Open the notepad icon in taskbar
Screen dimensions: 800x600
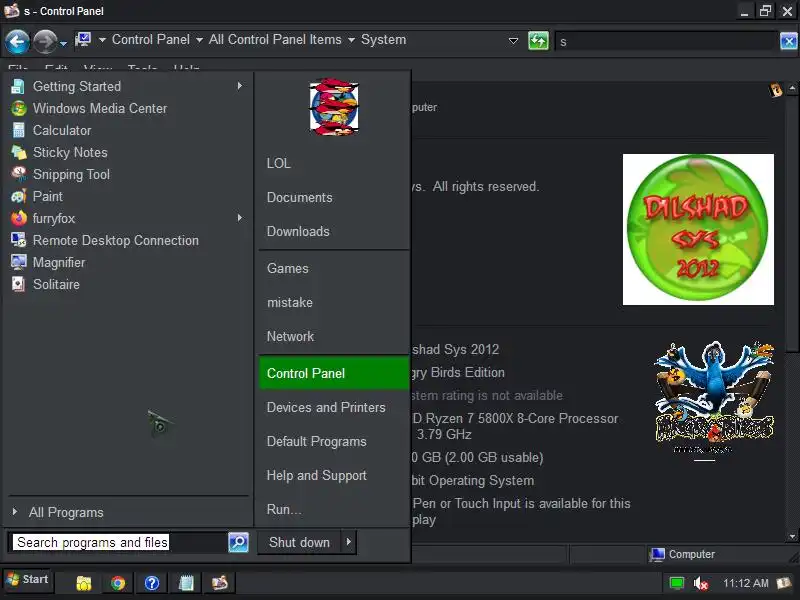(x=186, y=583)
